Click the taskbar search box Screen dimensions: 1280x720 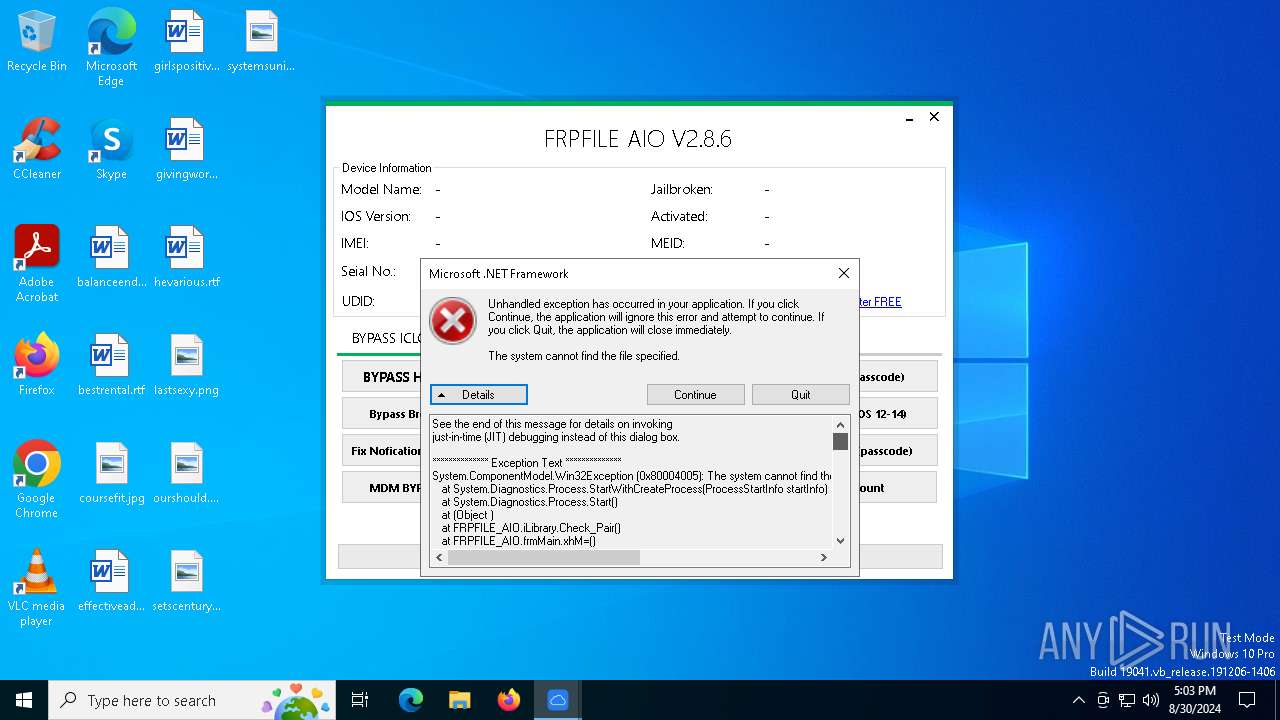click(194, 700)
